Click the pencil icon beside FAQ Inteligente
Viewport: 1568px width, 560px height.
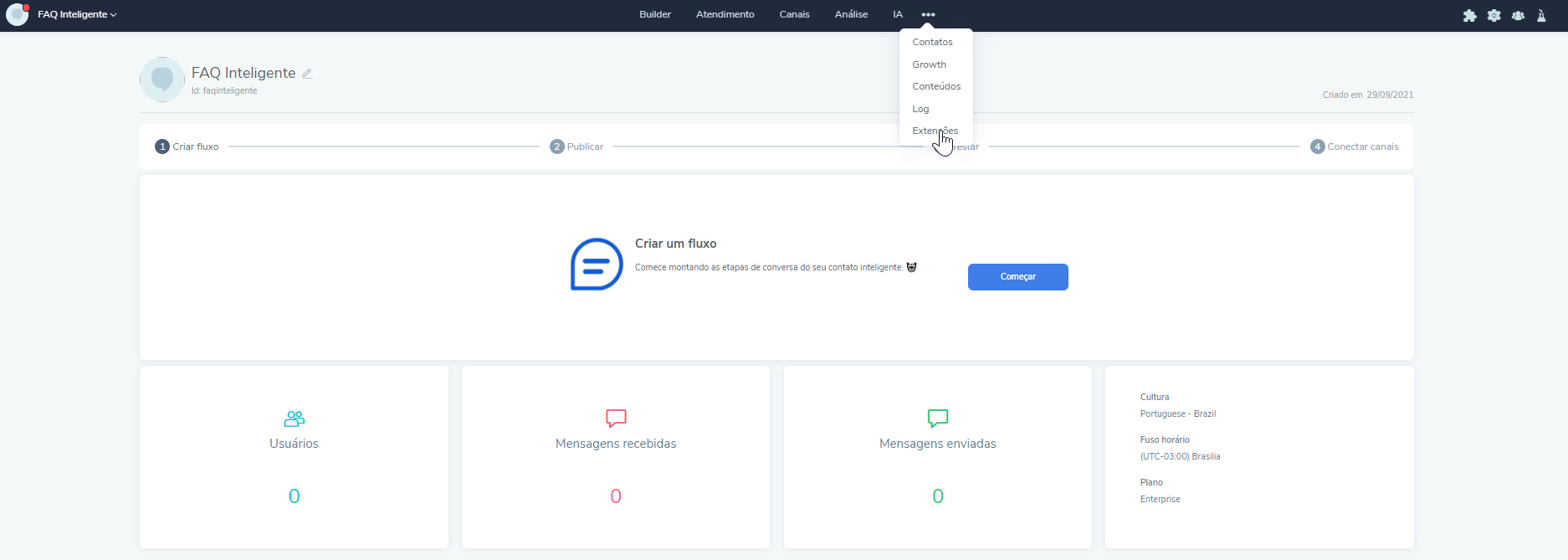[307, 74]
